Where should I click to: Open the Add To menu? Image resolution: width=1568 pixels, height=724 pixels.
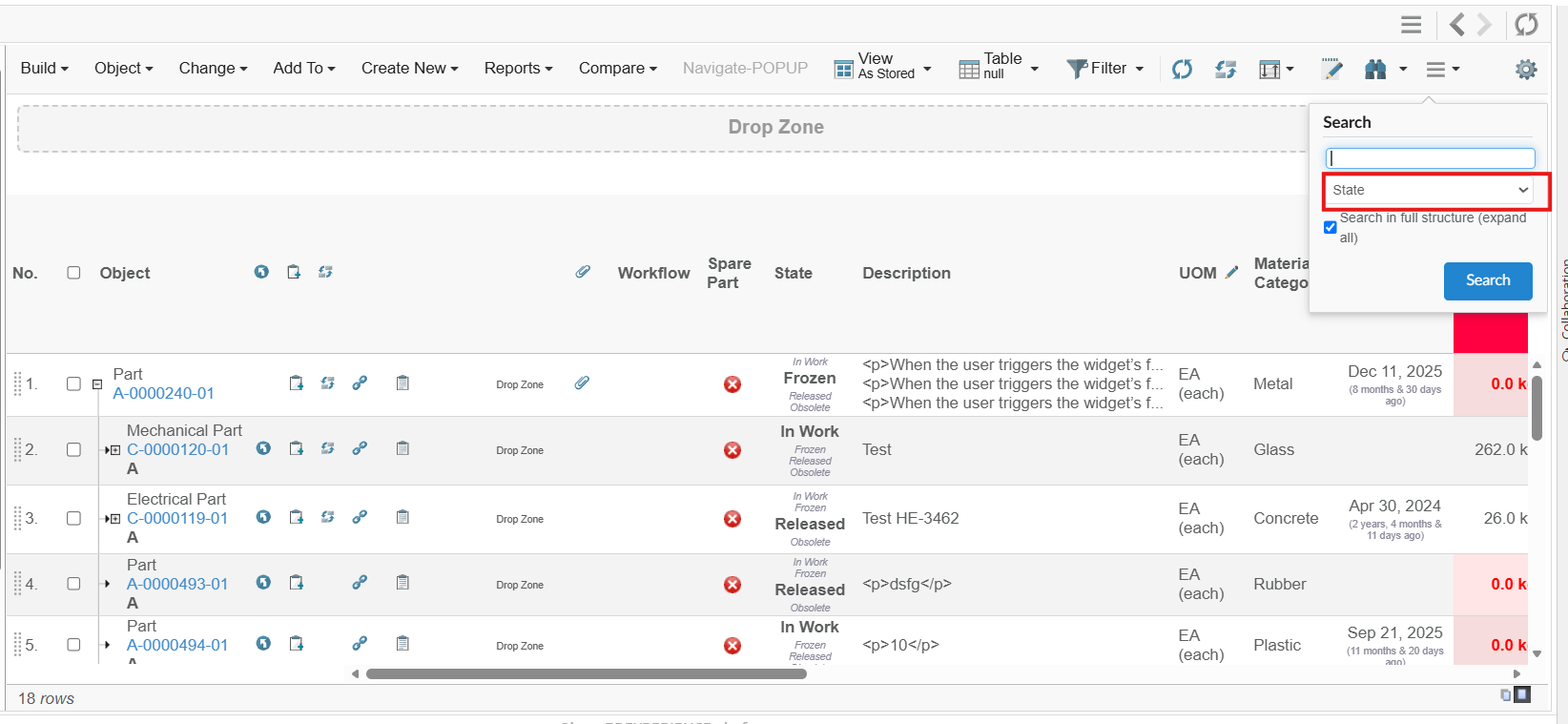[x=304, y=68]
